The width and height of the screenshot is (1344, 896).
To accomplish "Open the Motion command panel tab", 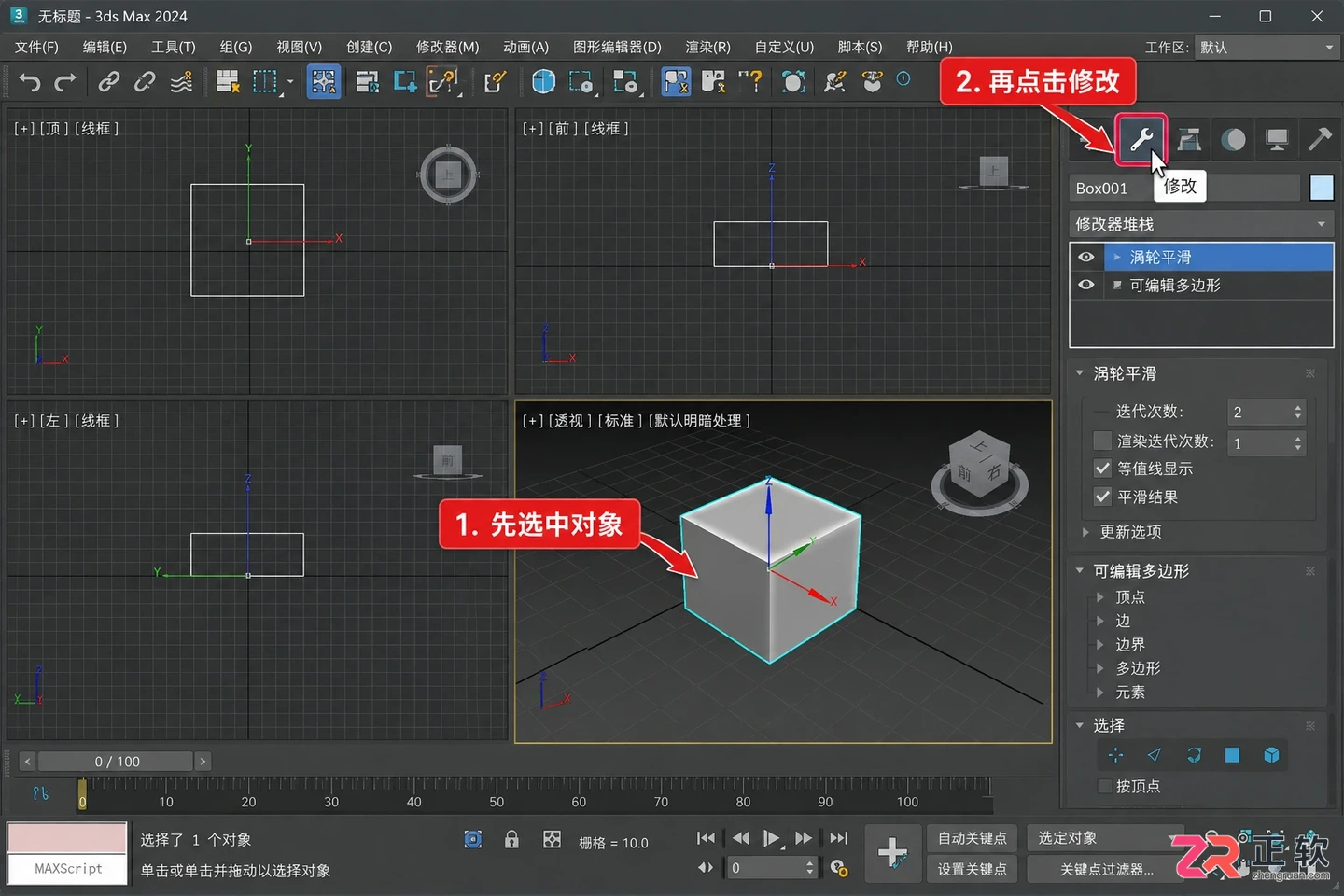I will click(1233, 140).
